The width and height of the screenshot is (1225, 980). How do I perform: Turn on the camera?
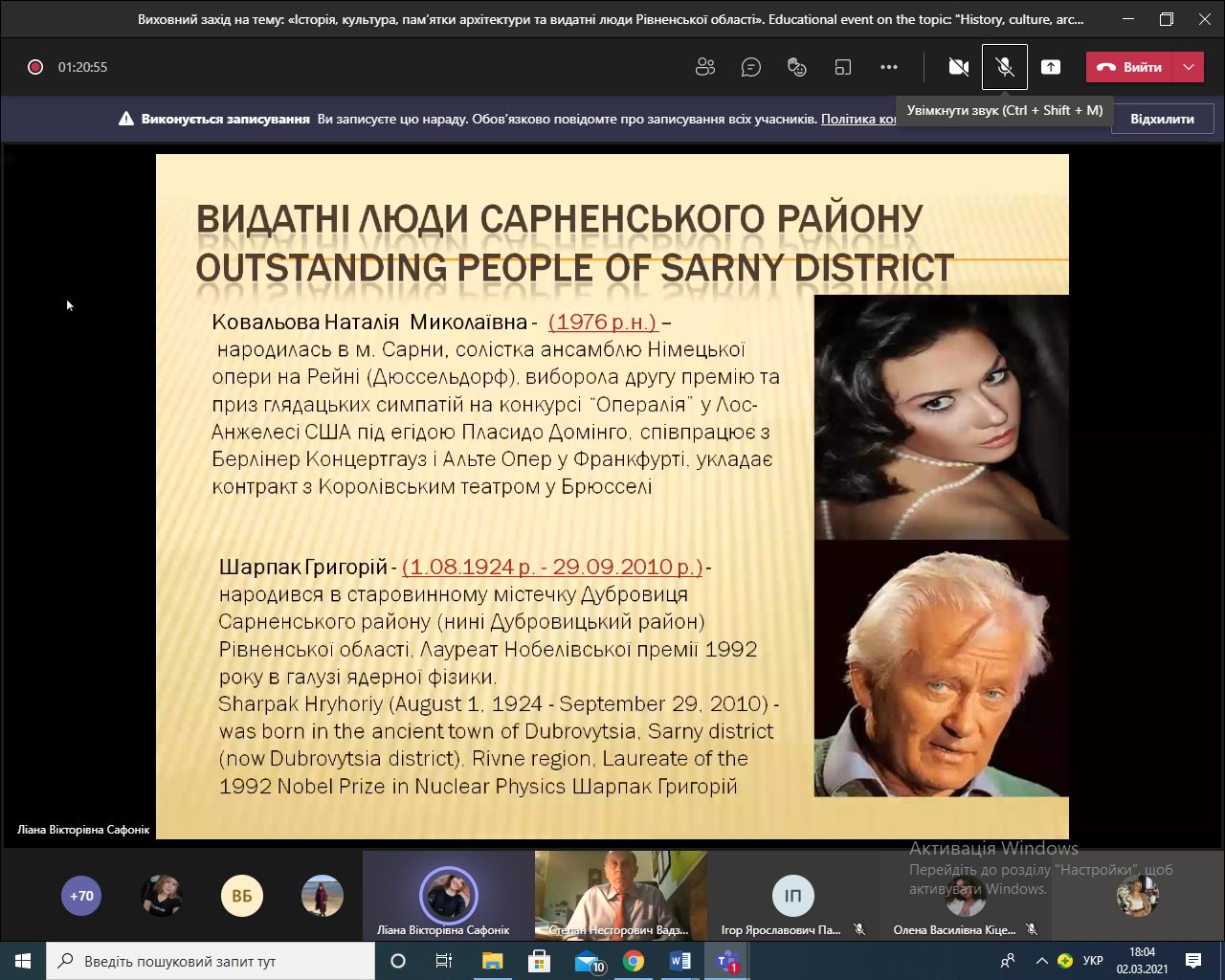(x=958, y=67)
